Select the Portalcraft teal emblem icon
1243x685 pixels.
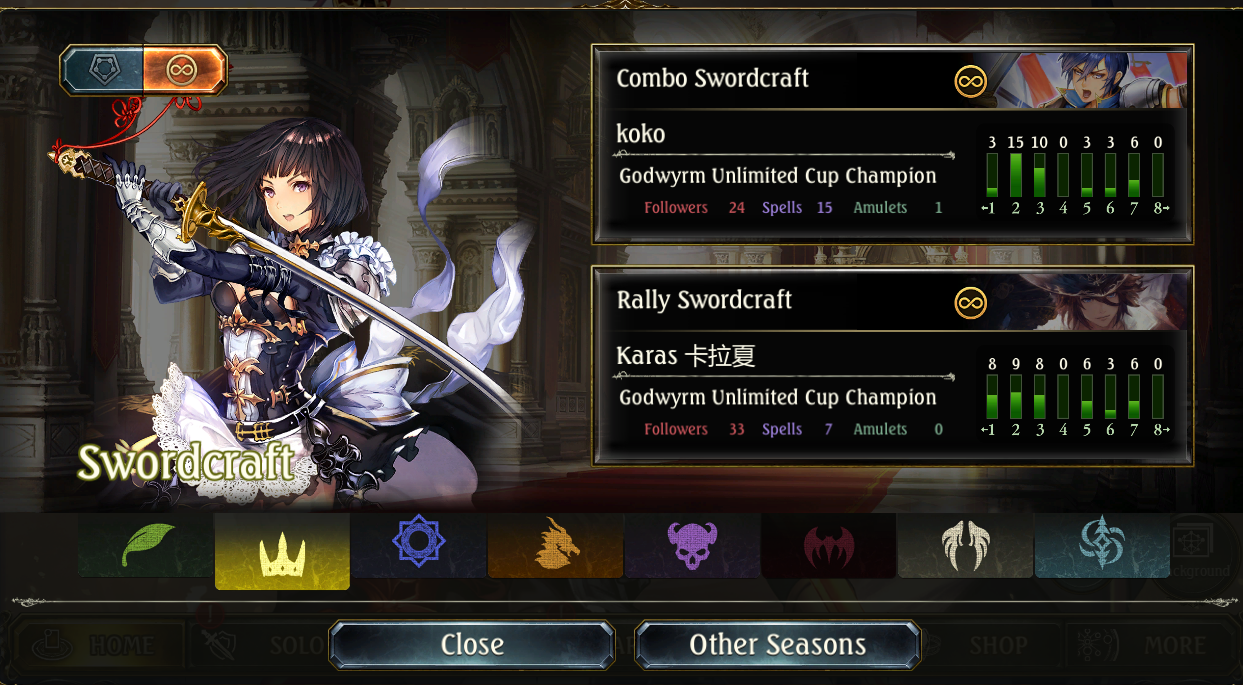[1101, 546]
